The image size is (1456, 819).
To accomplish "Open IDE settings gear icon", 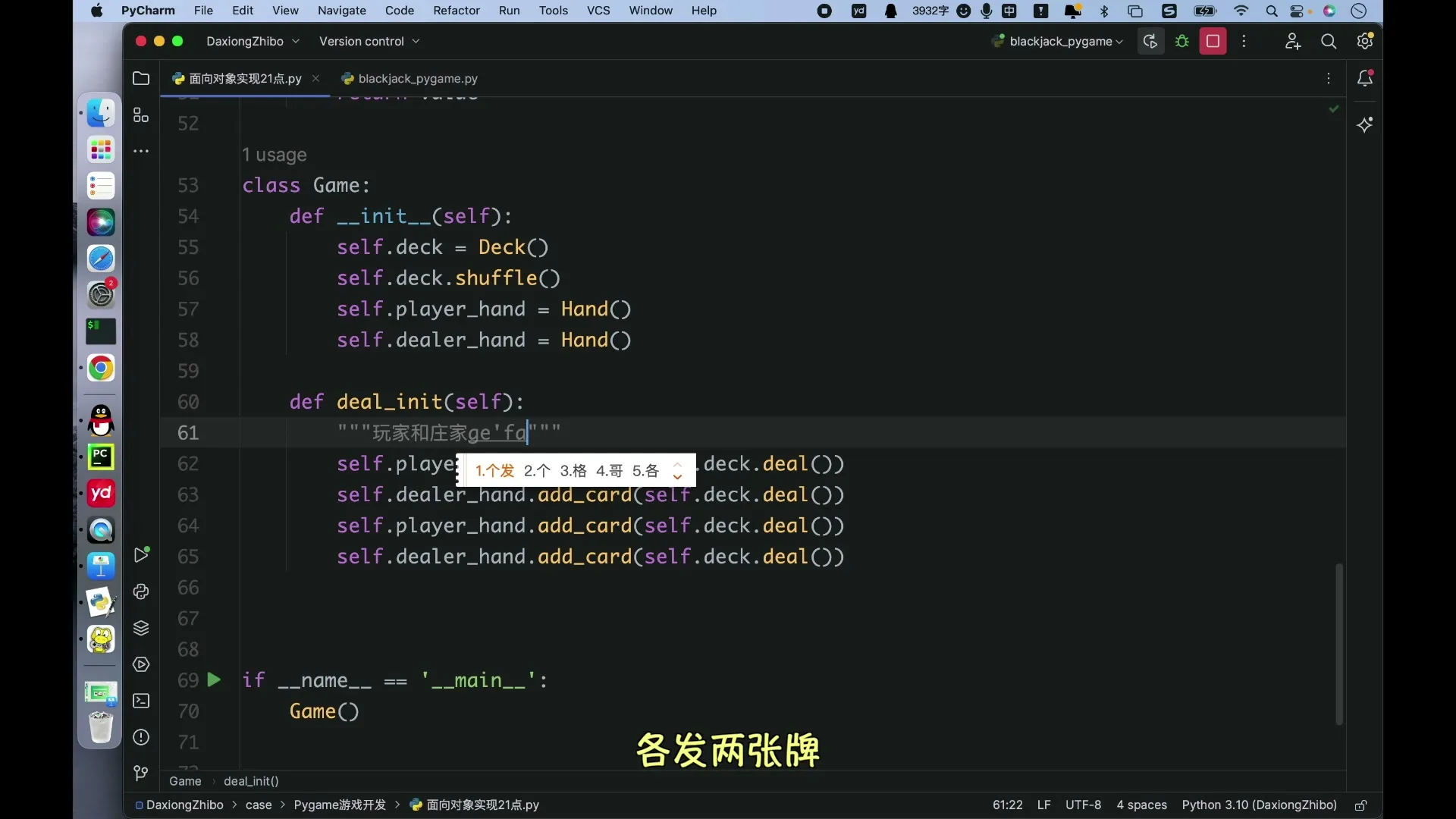I will [x=1365, y=42].
